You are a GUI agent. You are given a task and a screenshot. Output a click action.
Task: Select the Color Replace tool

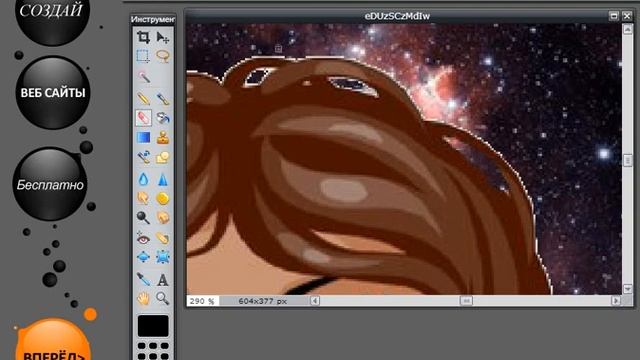click(143, 158)
